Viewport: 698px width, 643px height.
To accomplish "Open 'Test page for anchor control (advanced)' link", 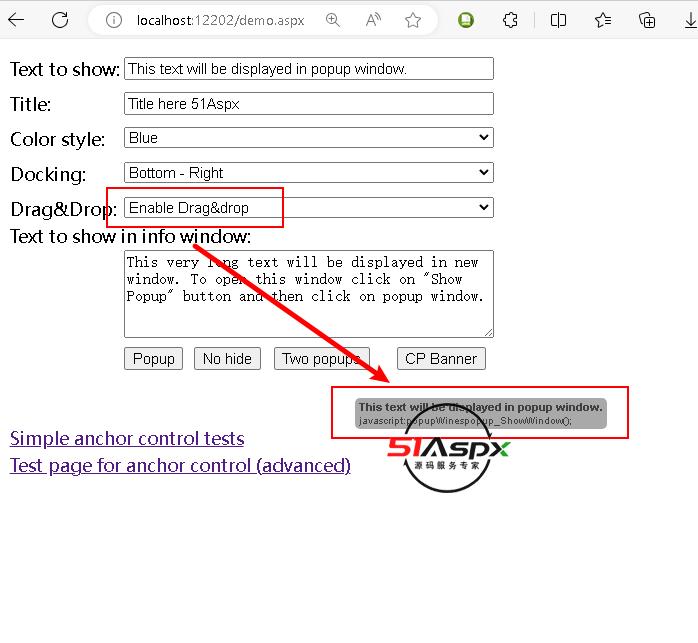I will [x=180, y=466].
